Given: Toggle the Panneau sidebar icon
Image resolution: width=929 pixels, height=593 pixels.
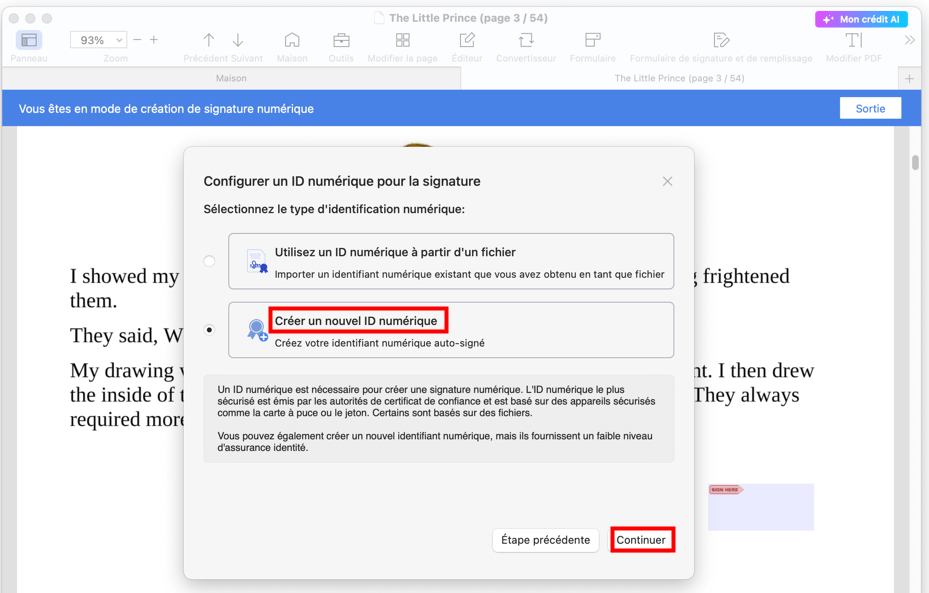Looking at the screenshot, I should point(28,41).
